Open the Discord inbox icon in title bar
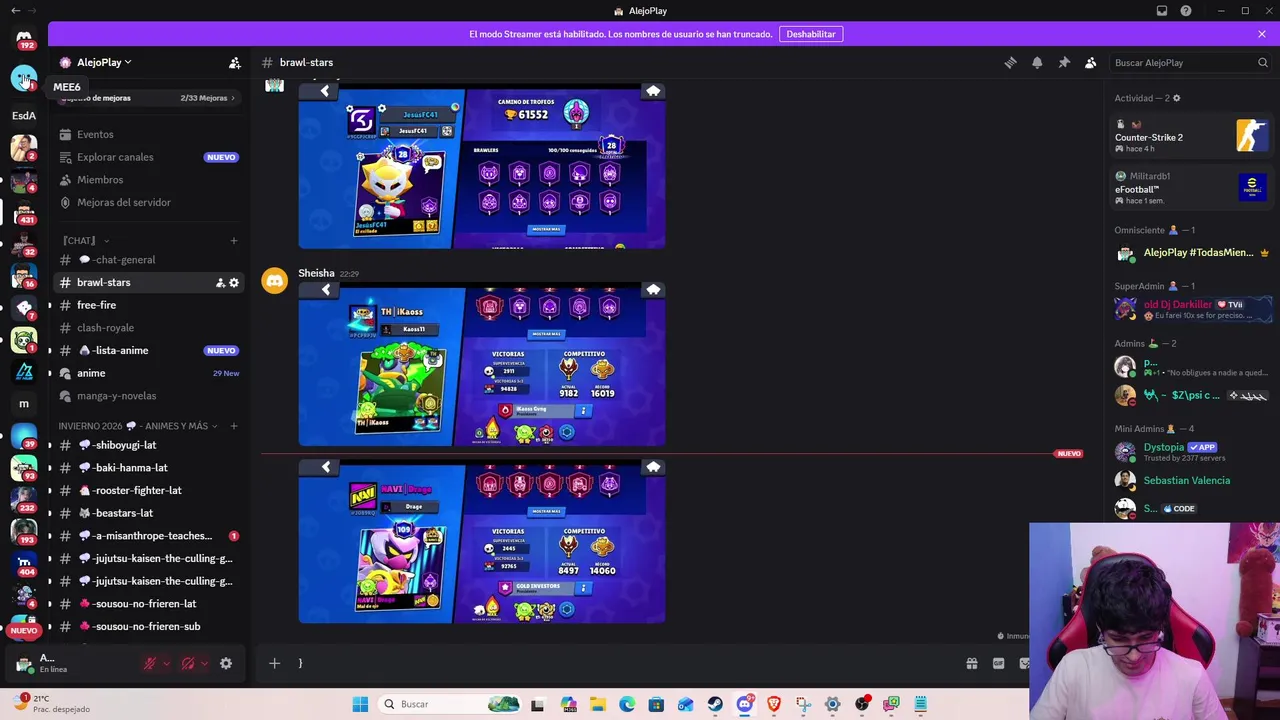 (x=1162, y=11)
